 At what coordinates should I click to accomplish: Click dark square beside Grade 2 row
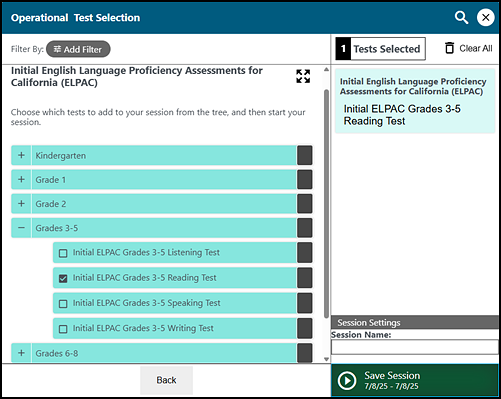tap(305, 204)
